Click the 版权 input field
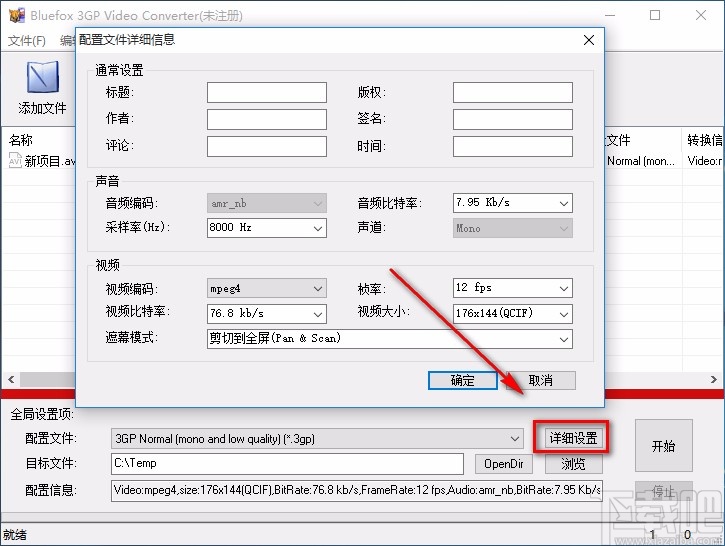The height and width of the screenshot is (546, 725). 513,92
